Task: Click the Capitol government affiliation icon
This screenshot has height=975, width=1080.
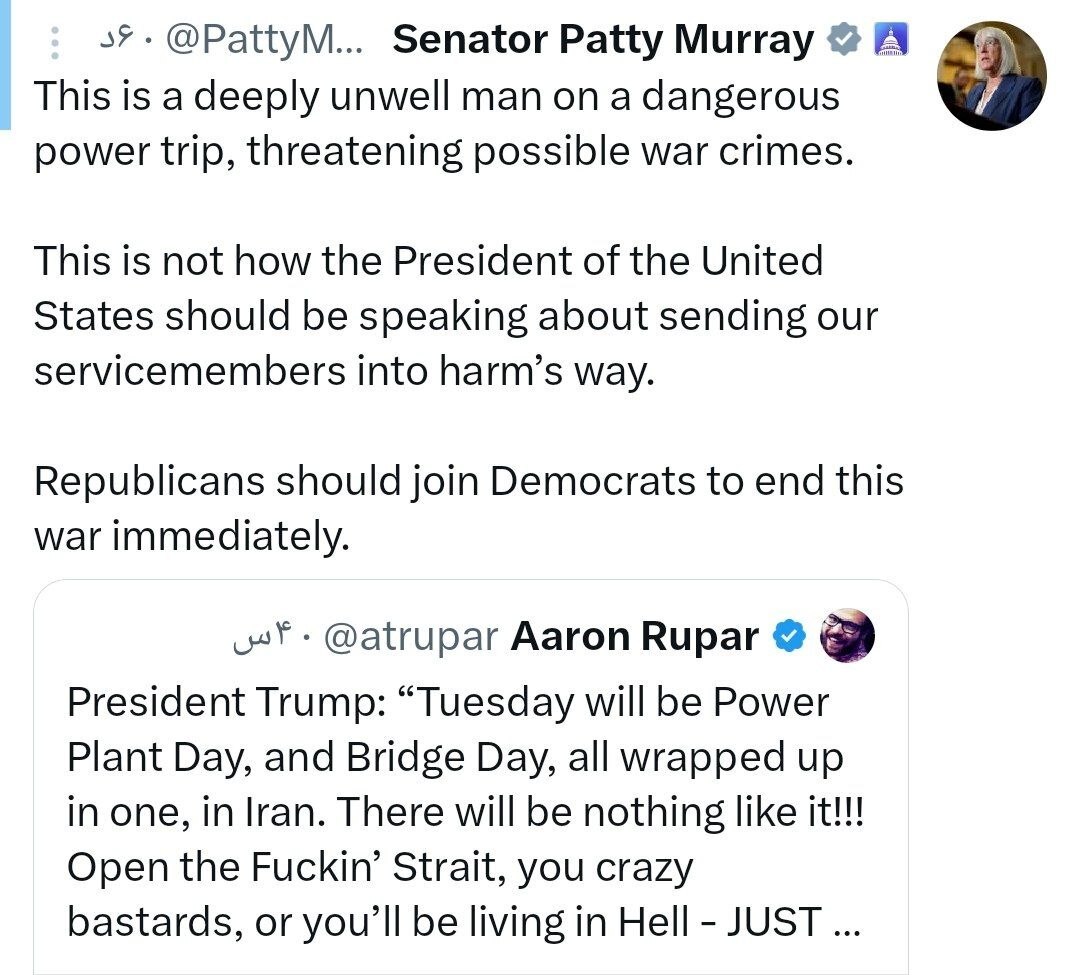Action: click(x=889, y=40)
